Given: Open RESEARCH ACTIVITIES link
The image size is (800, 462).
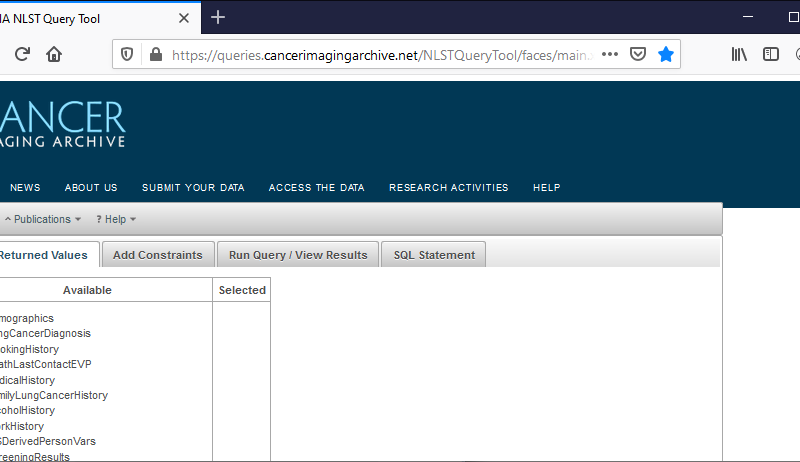Looking at the screenshot, I should 448,188.
